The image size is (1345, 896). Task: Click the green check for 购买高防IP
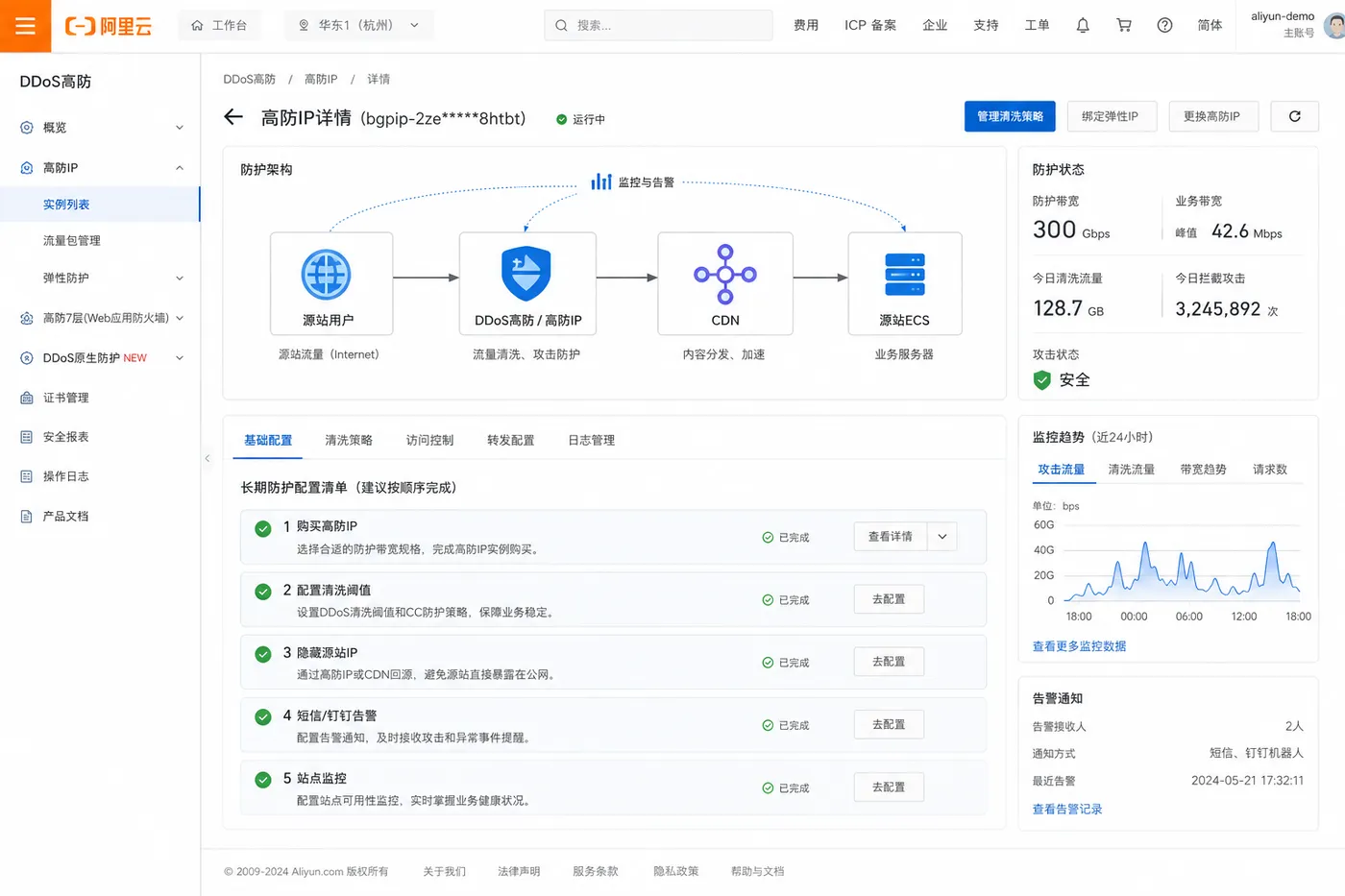click(x=262, y=529)
